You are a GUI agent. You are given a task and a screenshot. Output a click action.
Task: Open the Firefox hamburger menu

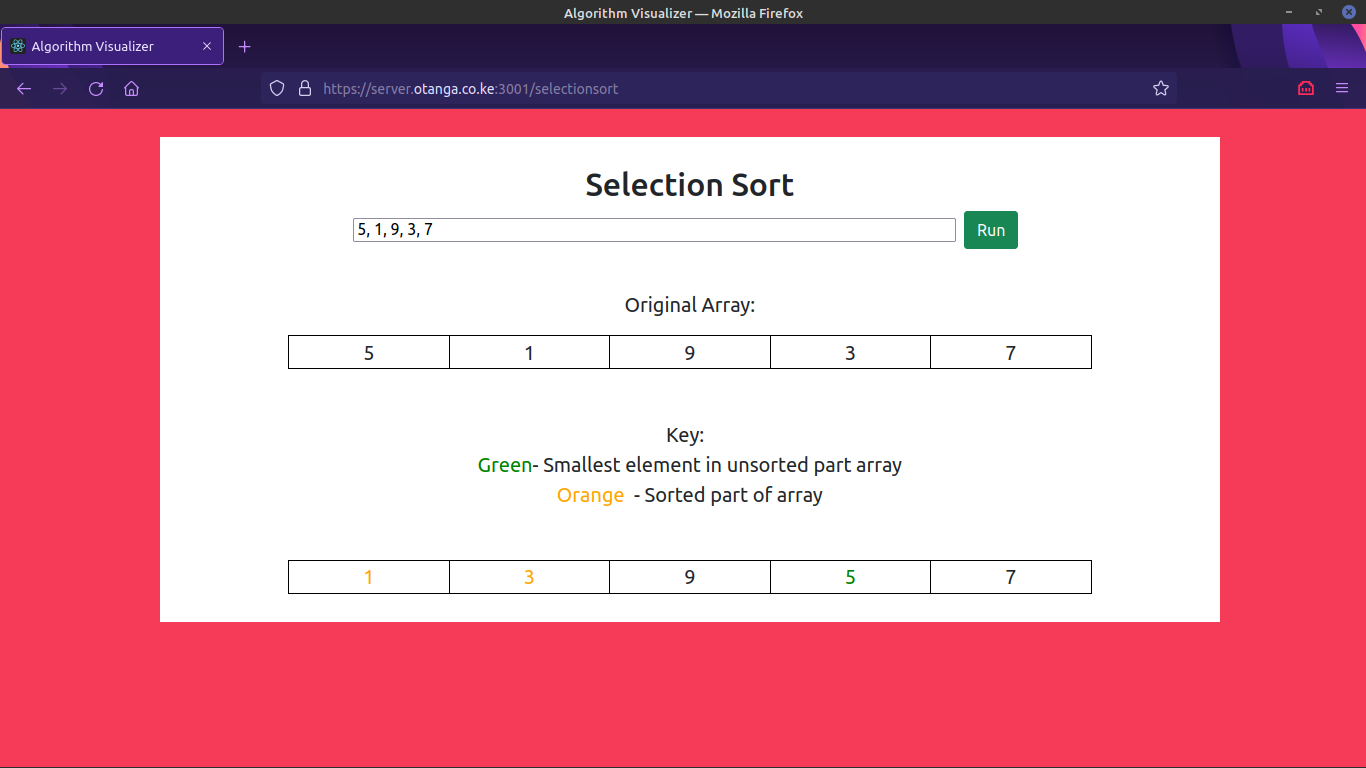(x=1342, y=89)
